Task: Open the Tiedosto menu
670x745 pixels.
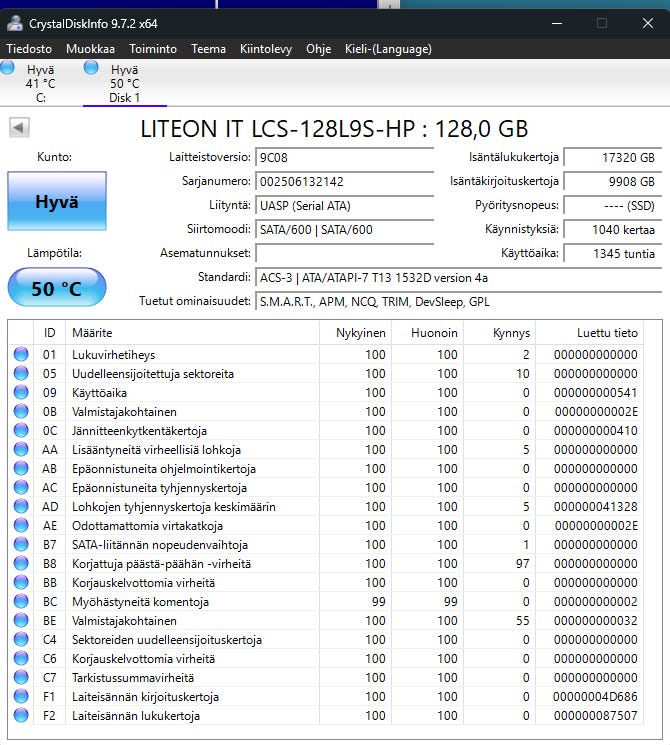Action: [29, 49]
